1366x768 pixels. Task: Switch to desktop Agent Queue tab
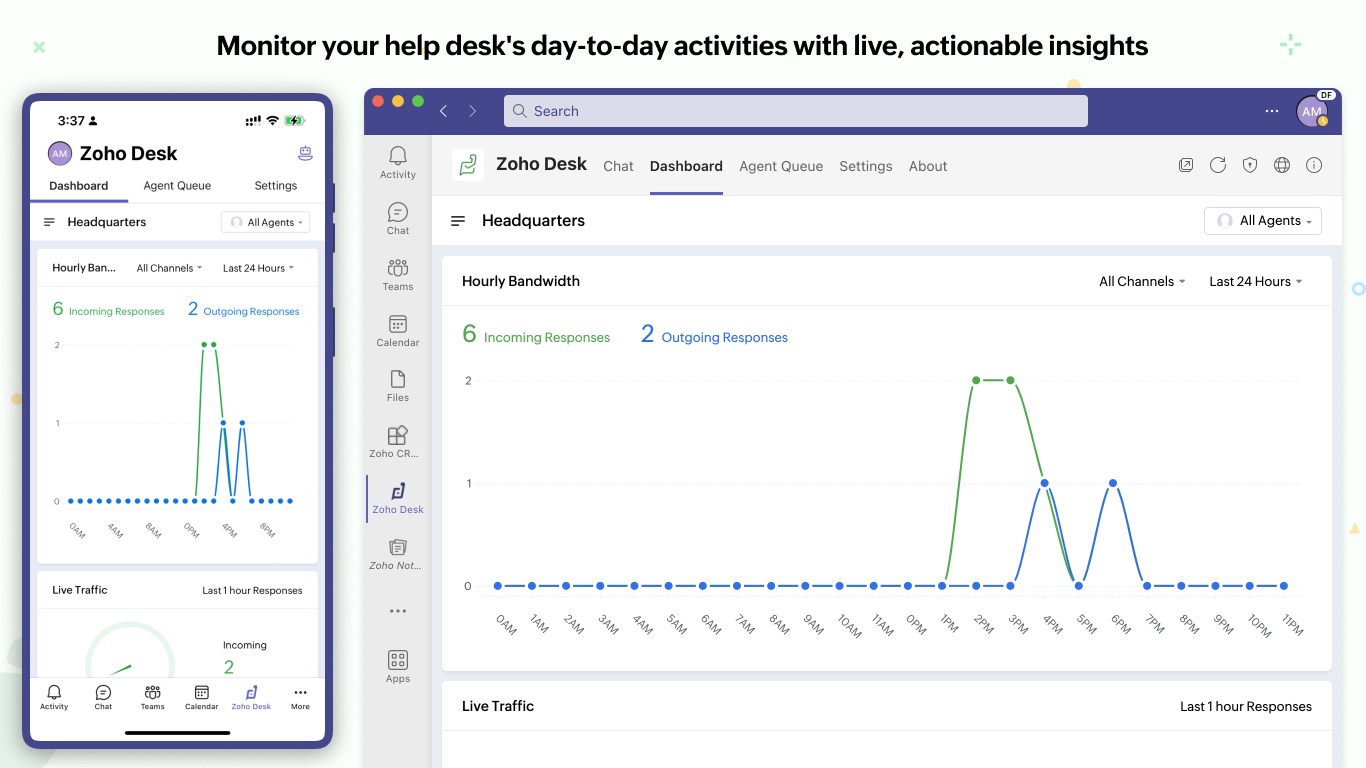(781, 166)
